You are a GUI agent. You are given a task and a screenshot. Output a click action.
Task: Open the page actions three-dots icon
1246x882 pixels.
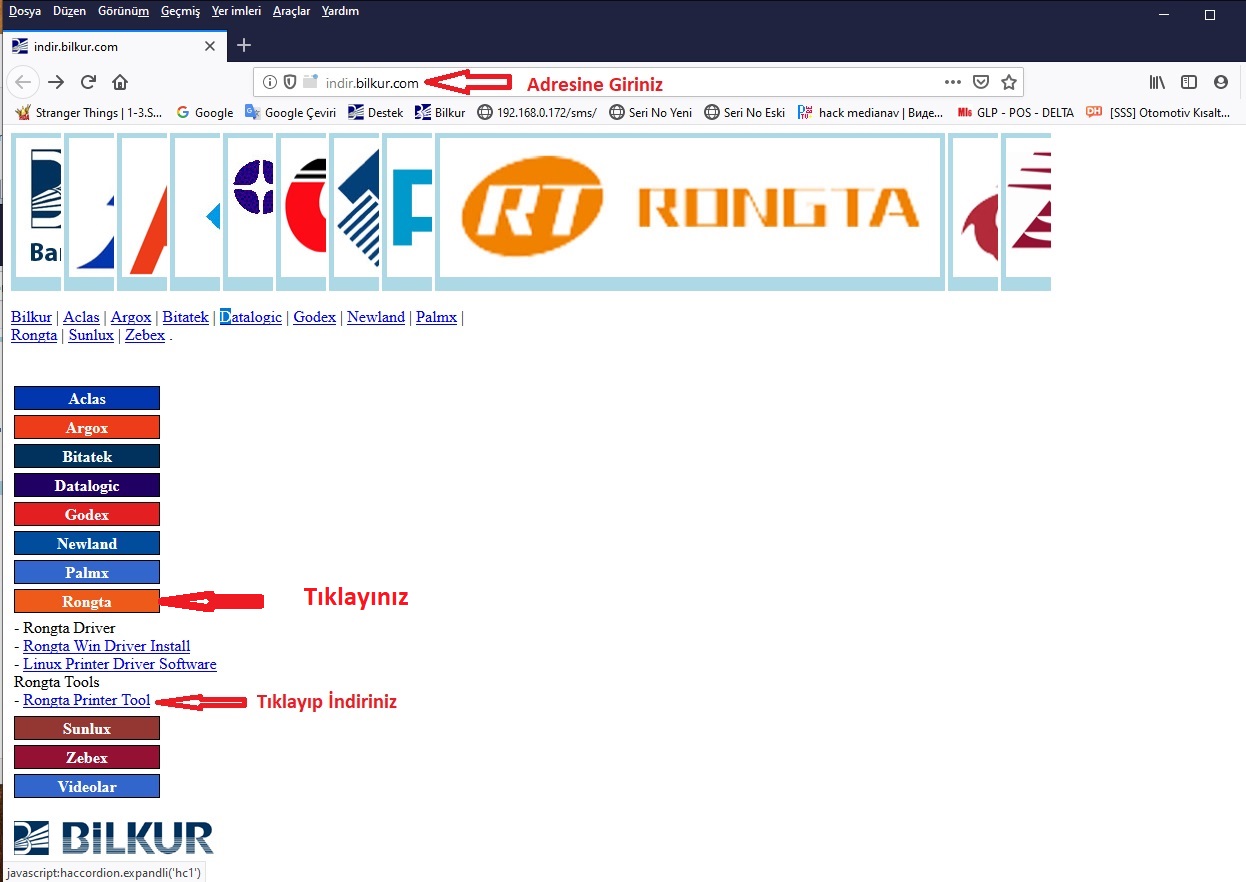tap(953, 82)
